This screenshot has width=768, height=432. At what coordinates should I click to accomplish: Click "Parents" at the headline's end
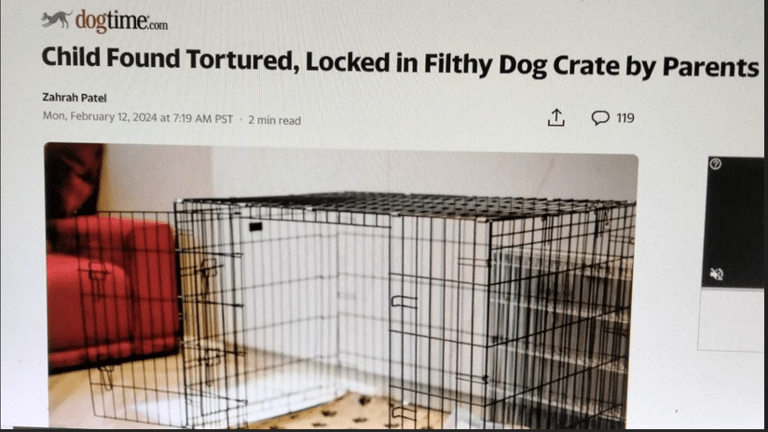[711, 67]
